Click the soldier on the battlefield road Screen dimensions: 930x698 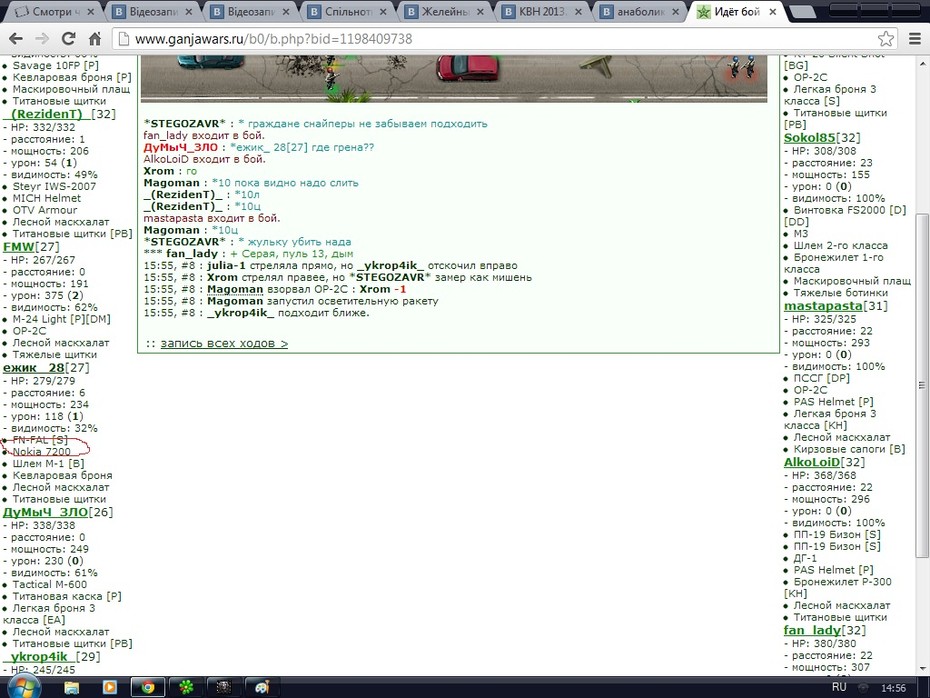[330, 77]
